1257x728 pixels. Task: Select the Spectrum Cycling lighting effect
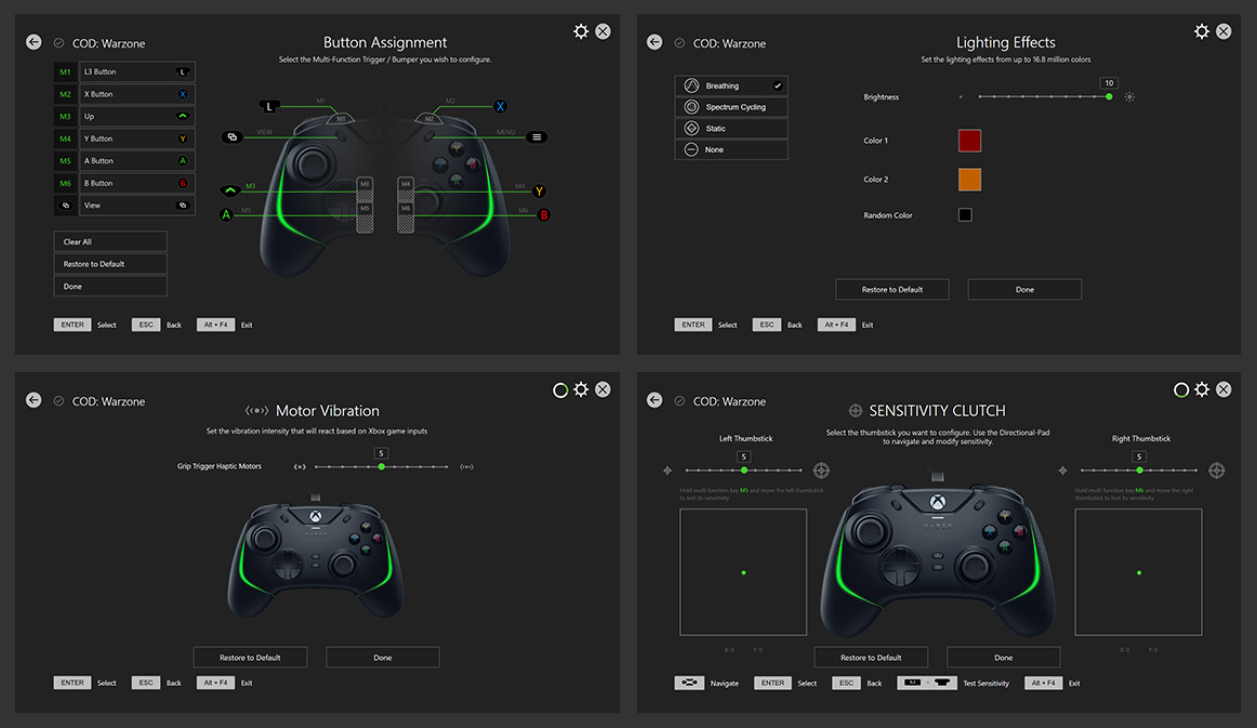pos(731,107)
